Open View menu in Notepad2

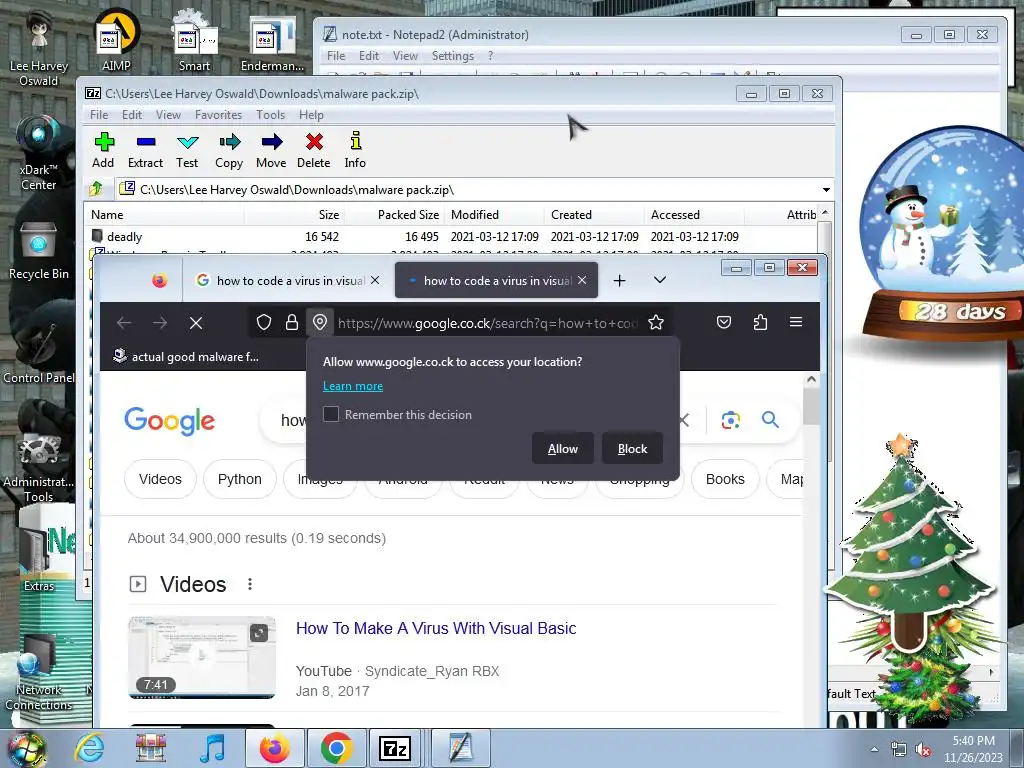[405, 56]
